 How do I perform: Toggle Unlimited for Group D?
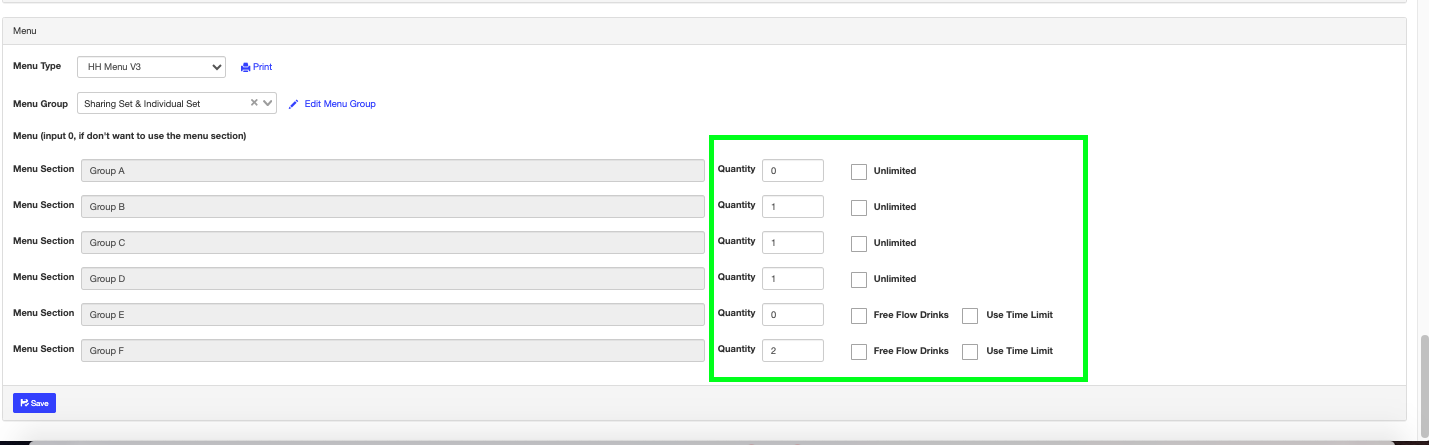[859, 279]
